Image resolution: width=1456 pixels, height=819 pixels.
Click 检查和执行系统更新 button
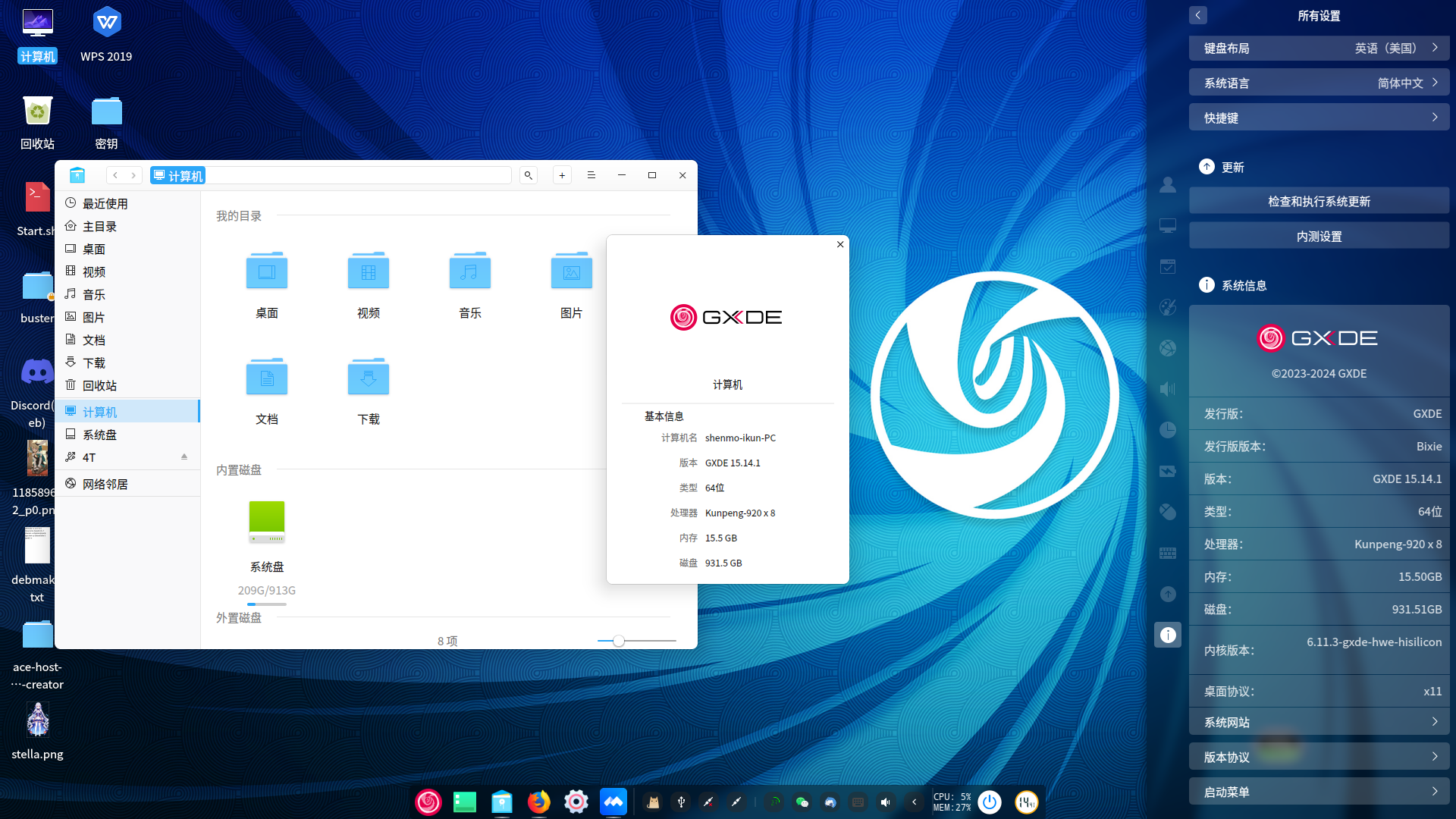click(1319, 201)
